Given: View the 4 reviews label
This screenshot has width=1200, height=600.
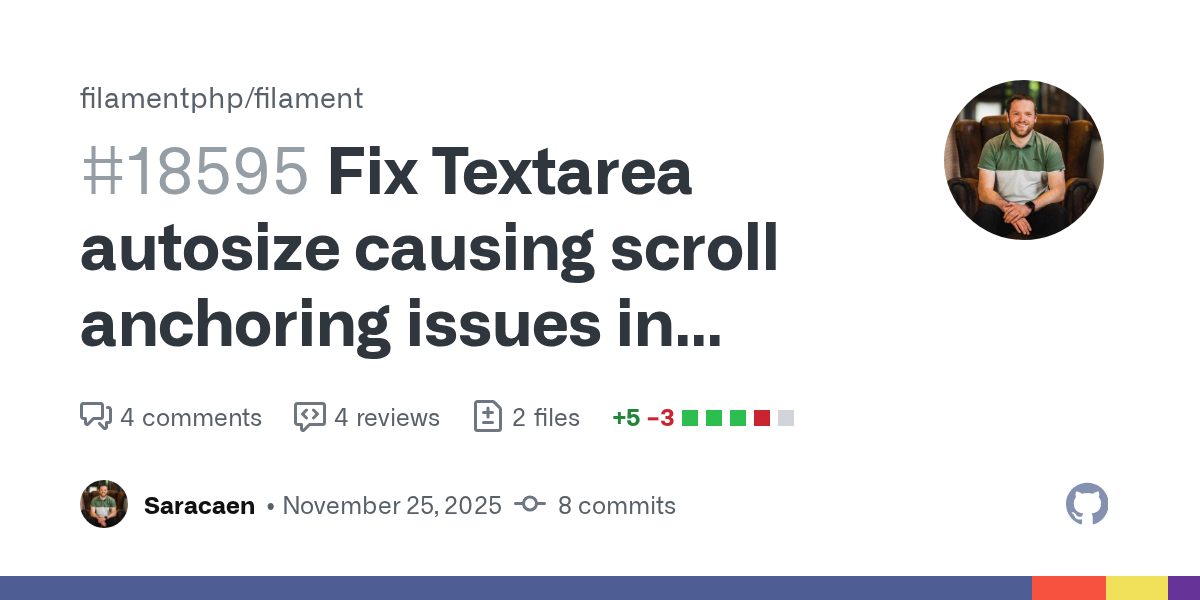Looking at the screenshot, I should 386,417.
